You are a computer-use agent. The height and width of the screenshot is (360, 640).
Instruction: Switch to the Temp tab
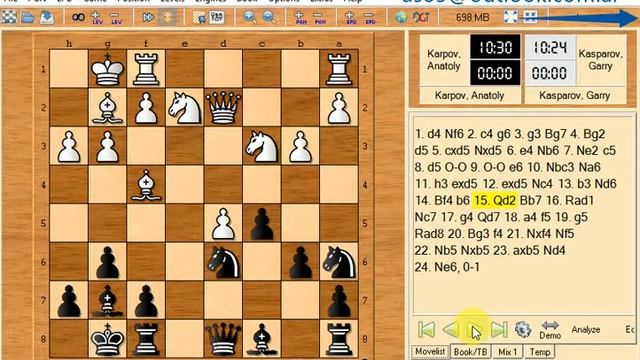[540, 351]
